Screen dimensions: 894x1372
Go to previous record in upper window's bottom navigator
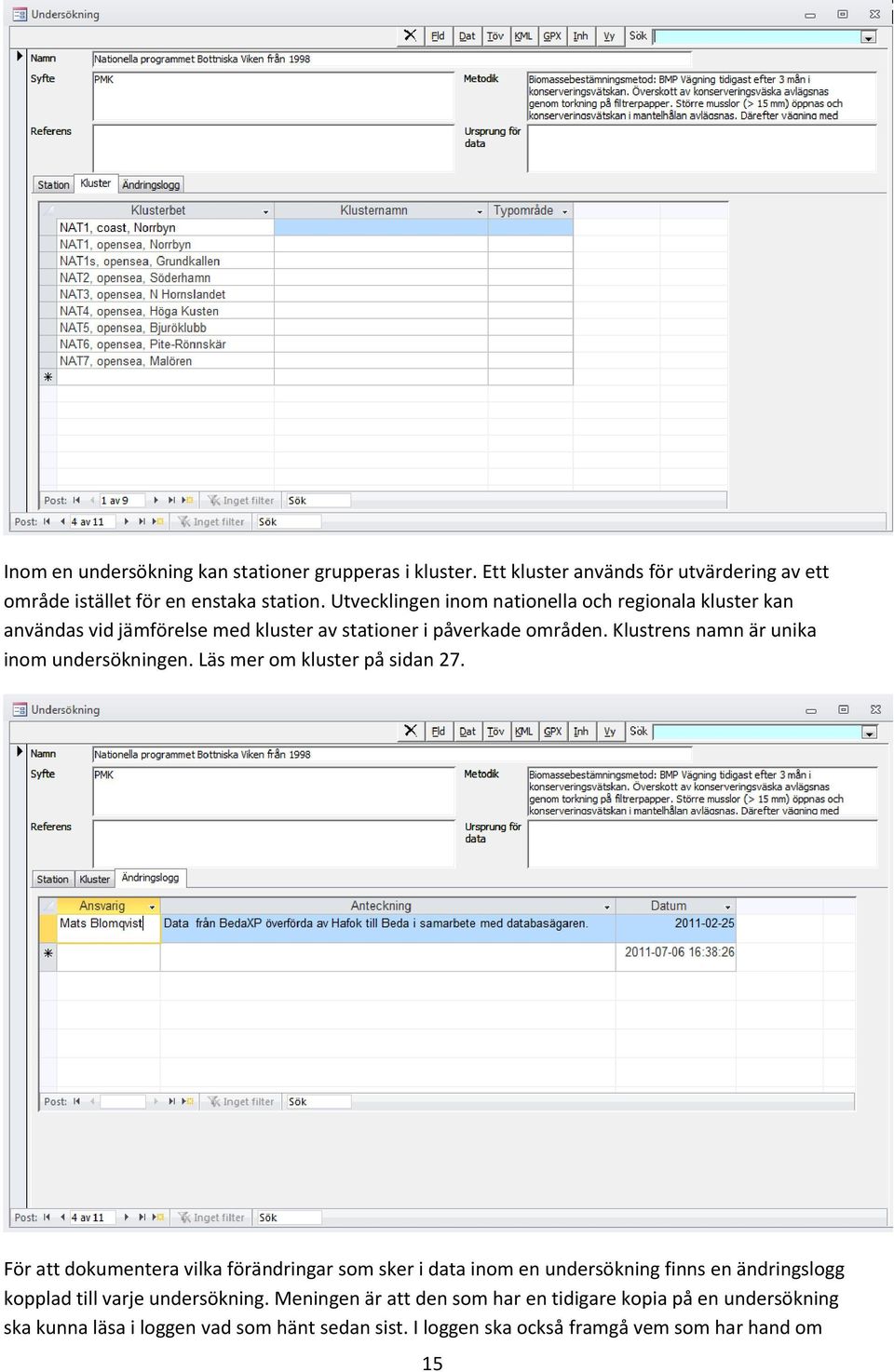62,522
